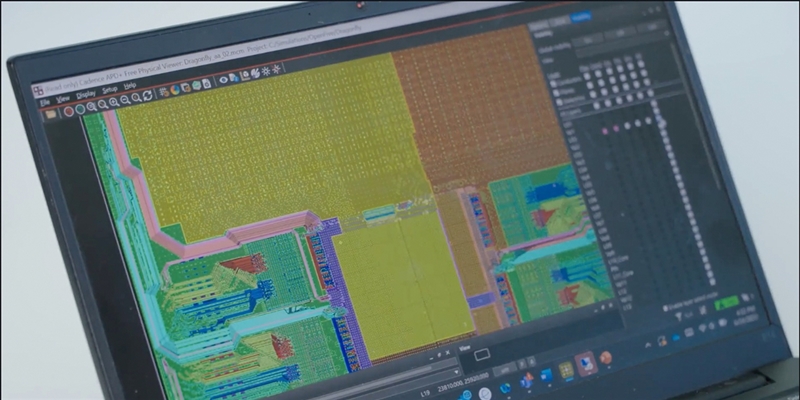
Task: Click the white sun-shaped toolbar icon
Action: (x=266, y=71)
